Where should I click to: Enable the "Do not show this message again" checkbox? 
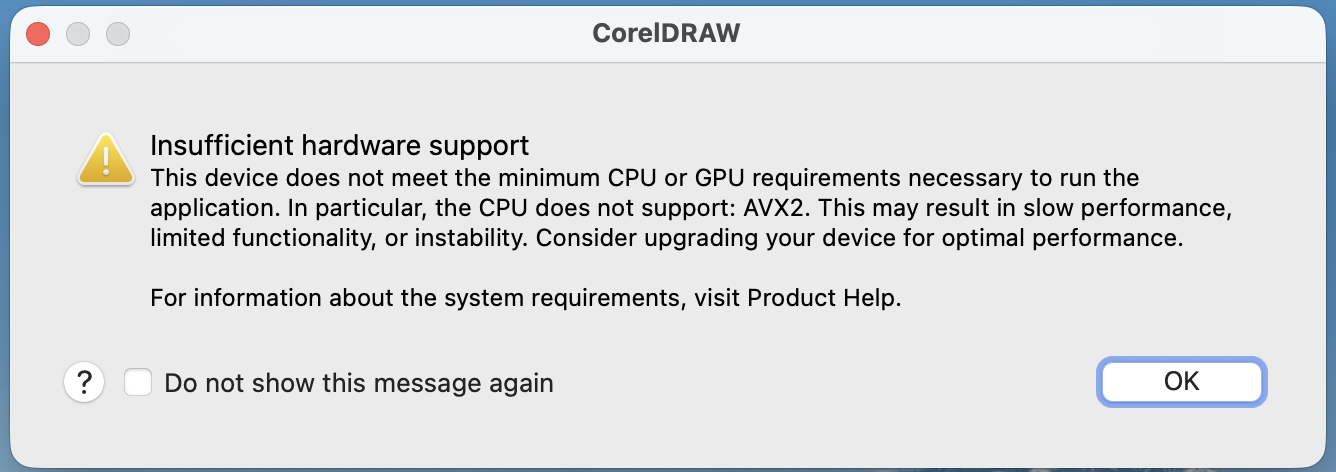tap(138, 382)
